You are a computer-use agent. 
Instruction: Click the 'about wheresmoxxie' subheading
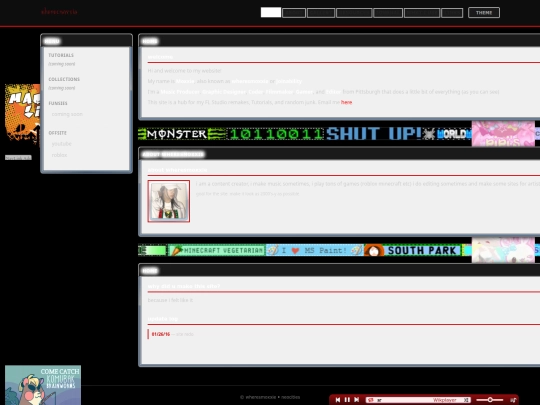tap(177, 170)
